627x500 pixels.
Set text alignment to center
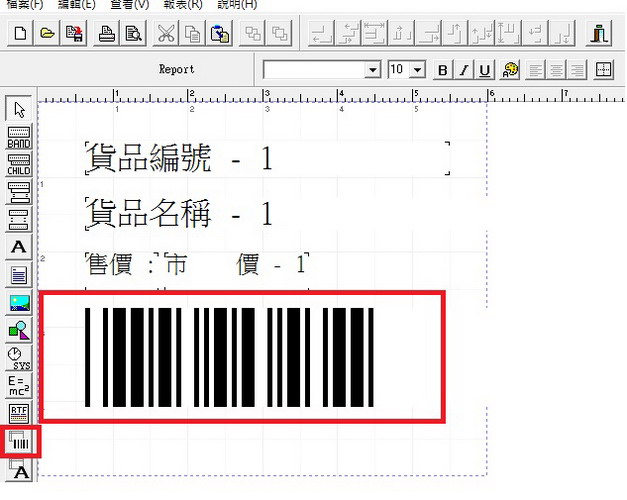pyautogui.click(x=556, y=70)
